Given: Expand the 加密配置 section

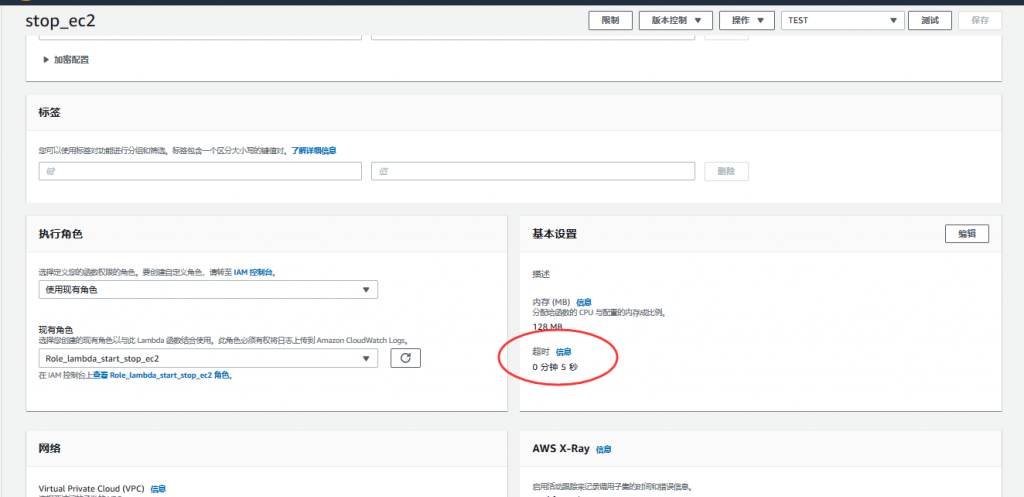Looking at the screenshot, I should click(x=66, y=60).
